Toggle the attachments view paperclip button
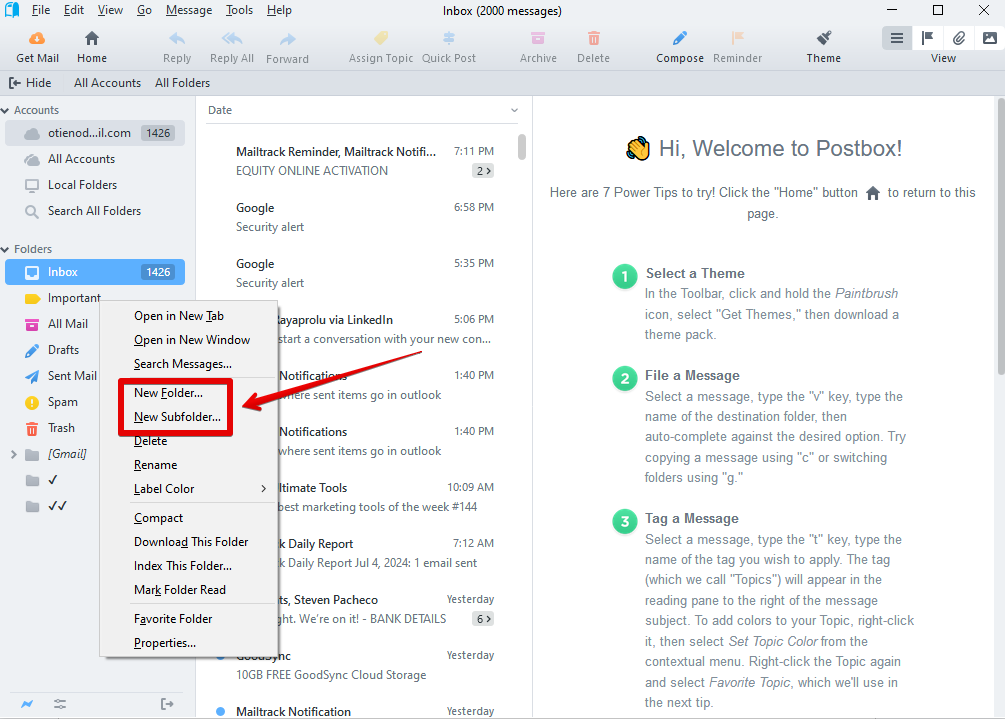1005x719 pixels. tap(959, 38)
